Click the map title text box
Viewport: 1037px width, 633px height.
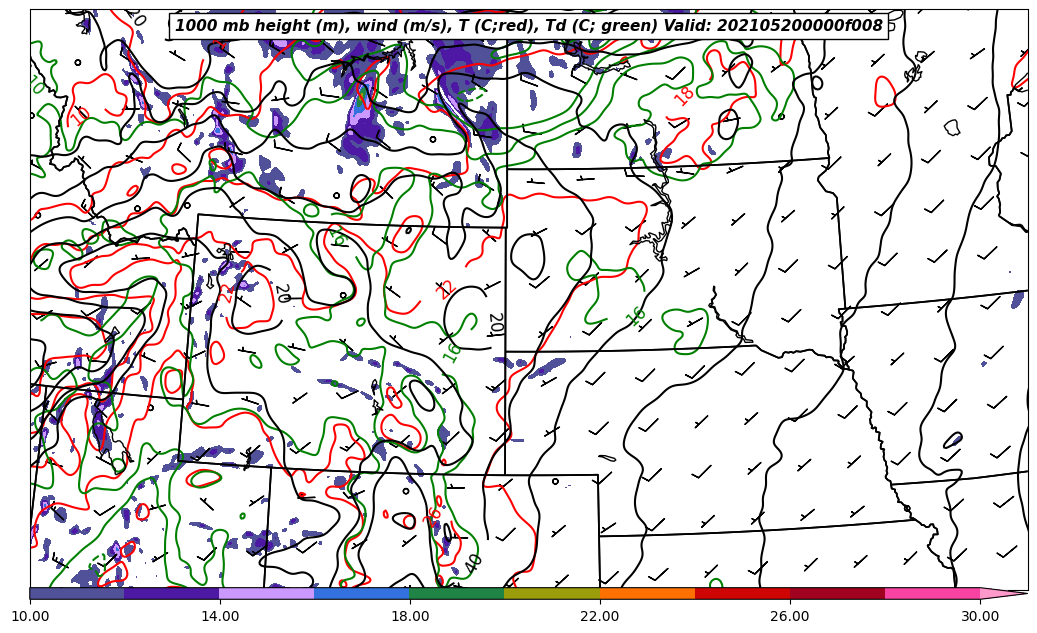529,26
